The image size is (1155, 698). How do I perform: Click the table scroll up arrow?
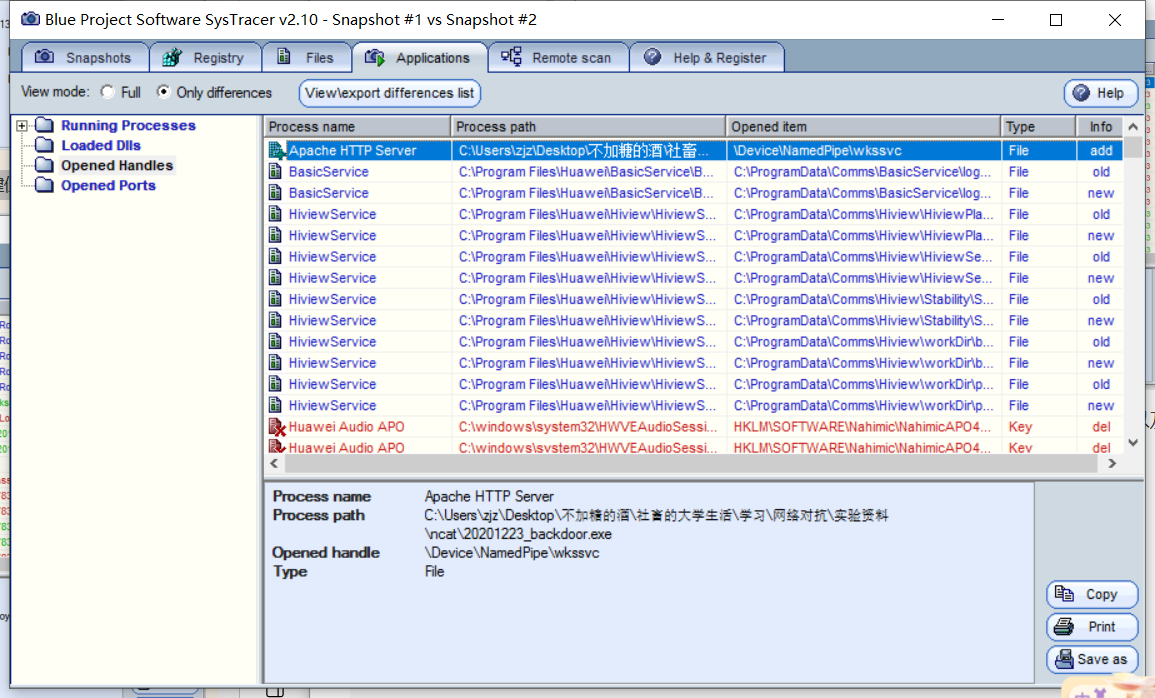pos(1133,127)
